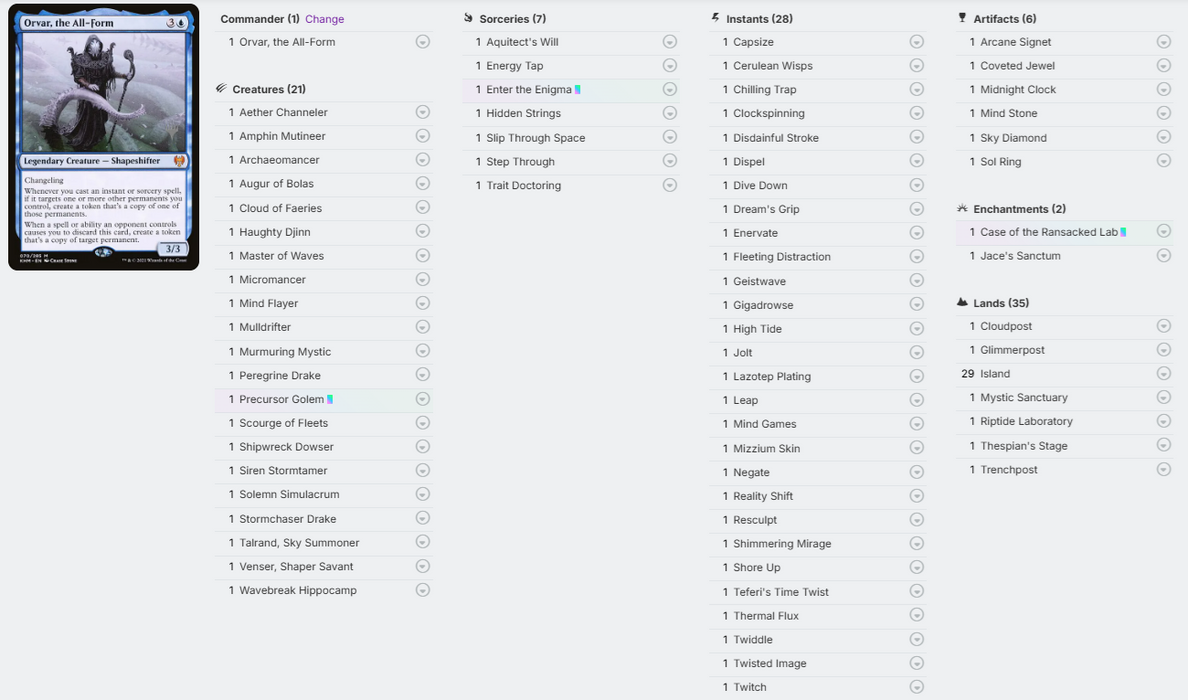Select the Artifacts (6) section header
The image size is (1188, 700).
point(1005,19)
